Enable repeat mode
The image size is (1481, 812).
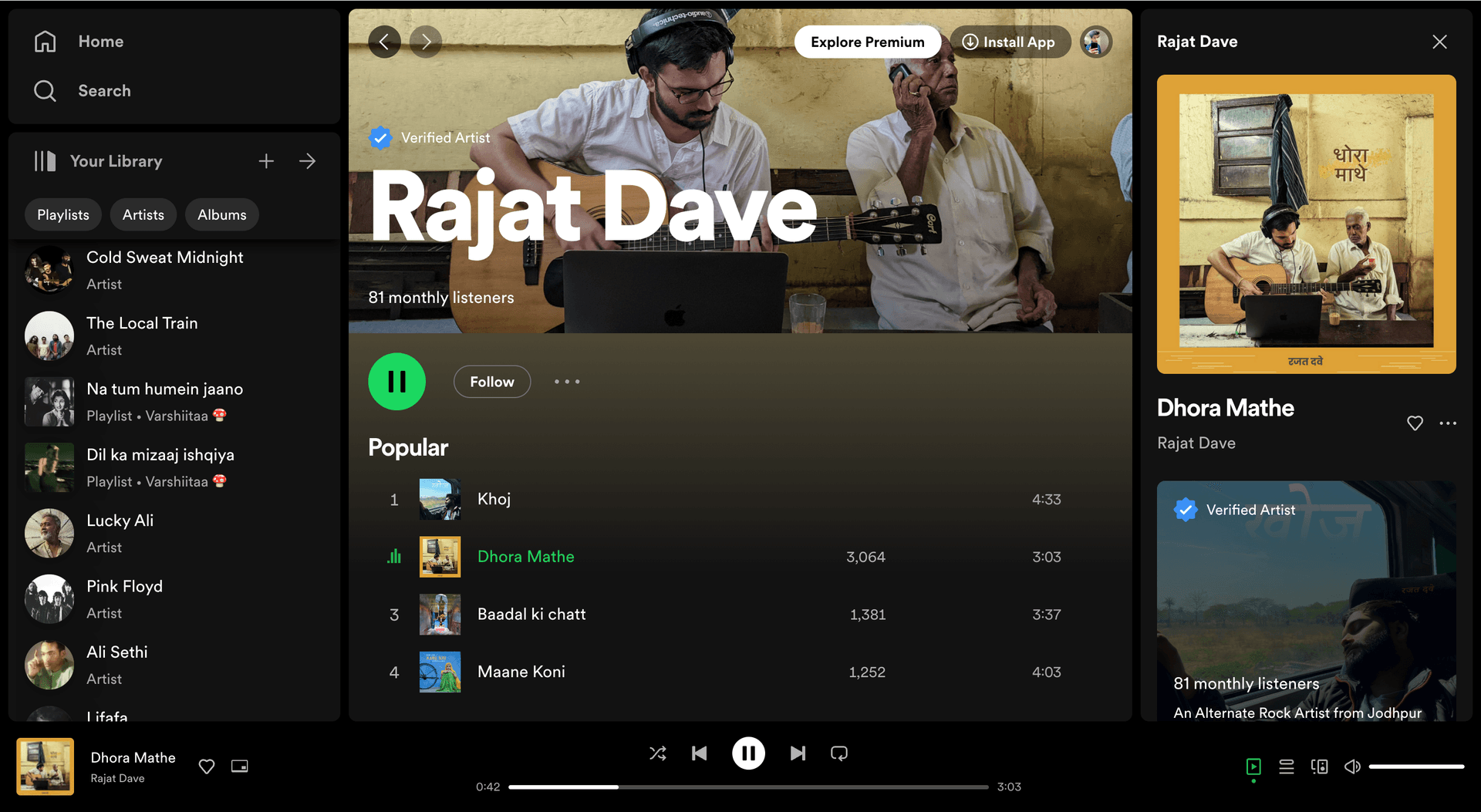839,753
